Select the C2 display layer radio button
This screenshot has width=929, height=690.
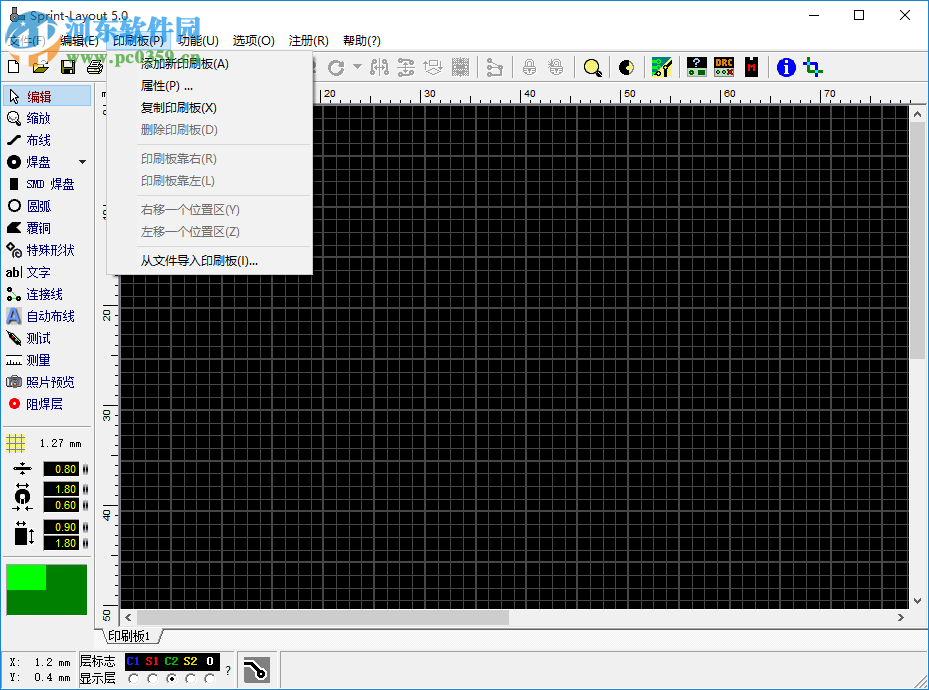tap(172, 678)
